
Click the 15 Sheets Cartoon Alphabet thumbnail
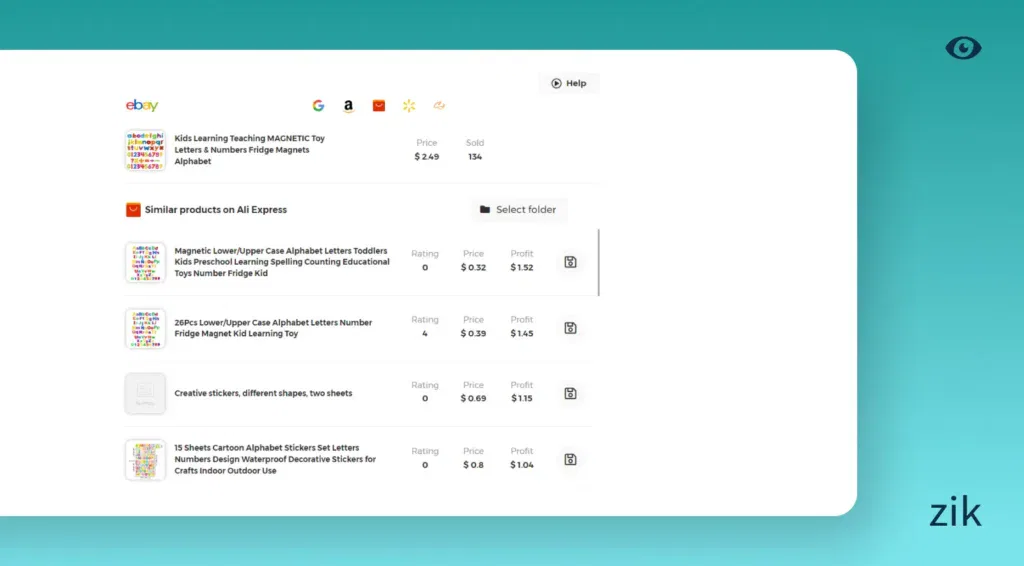(x=145, y=460)
